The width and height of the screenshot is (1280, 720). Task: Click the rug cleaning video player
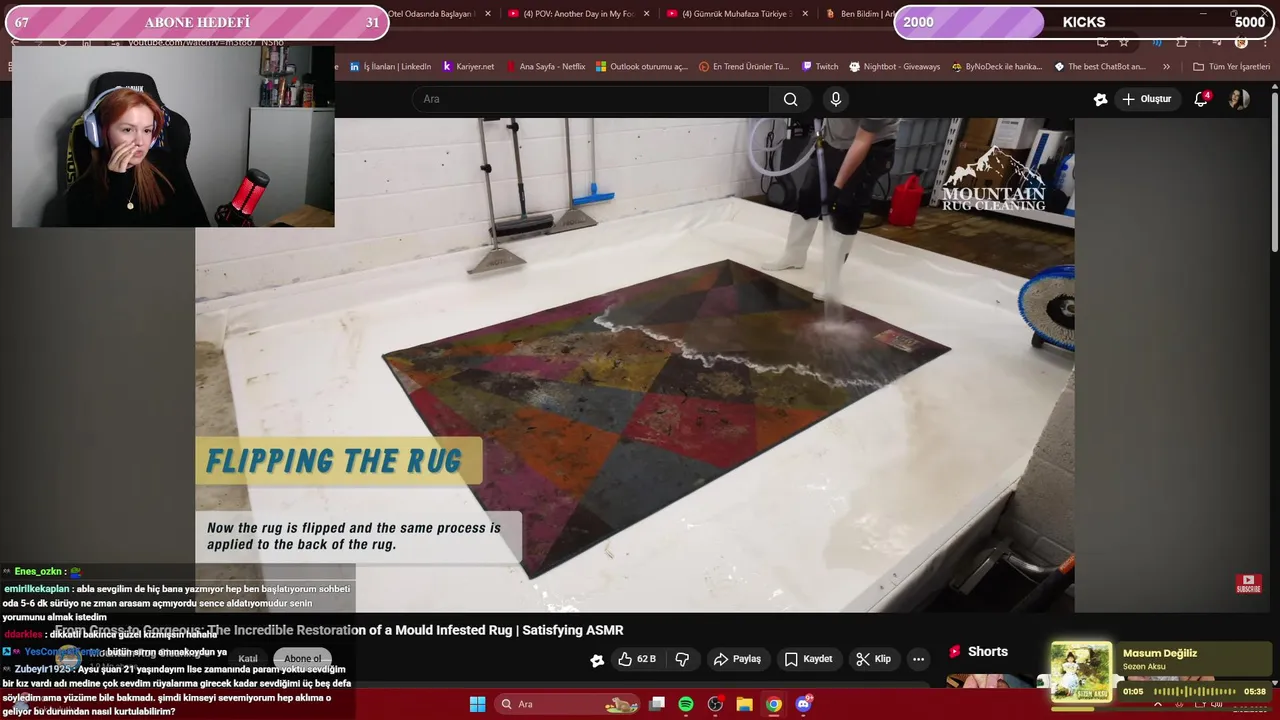pos(634,365)
